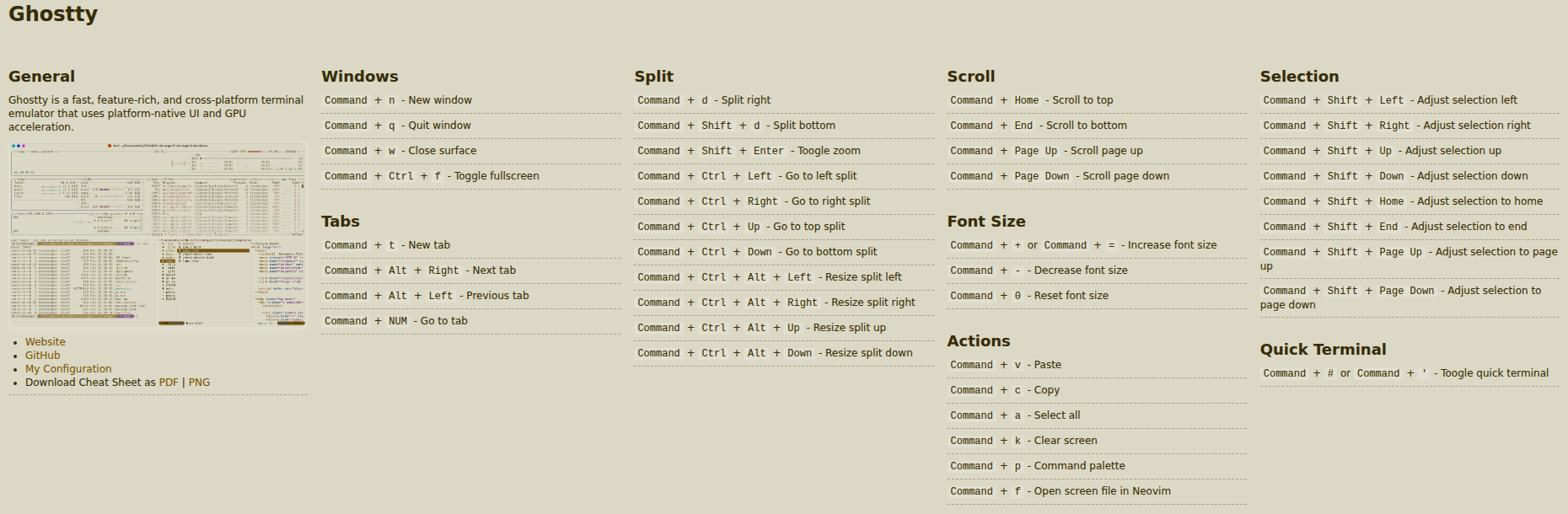Click the Ghostty page title
The image size is (1568, 514).
(x=53, y=14)
